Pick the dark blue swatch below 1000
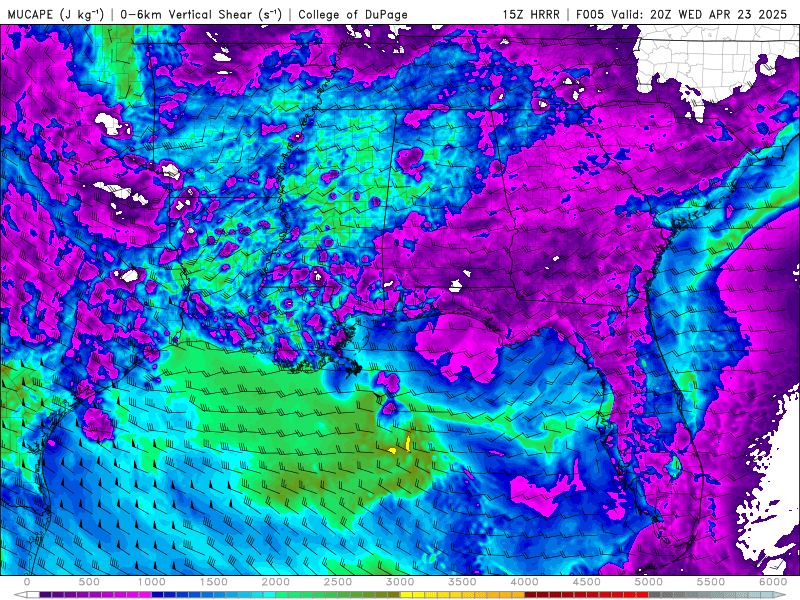800x600 pixels. click(x=158, y=594)
